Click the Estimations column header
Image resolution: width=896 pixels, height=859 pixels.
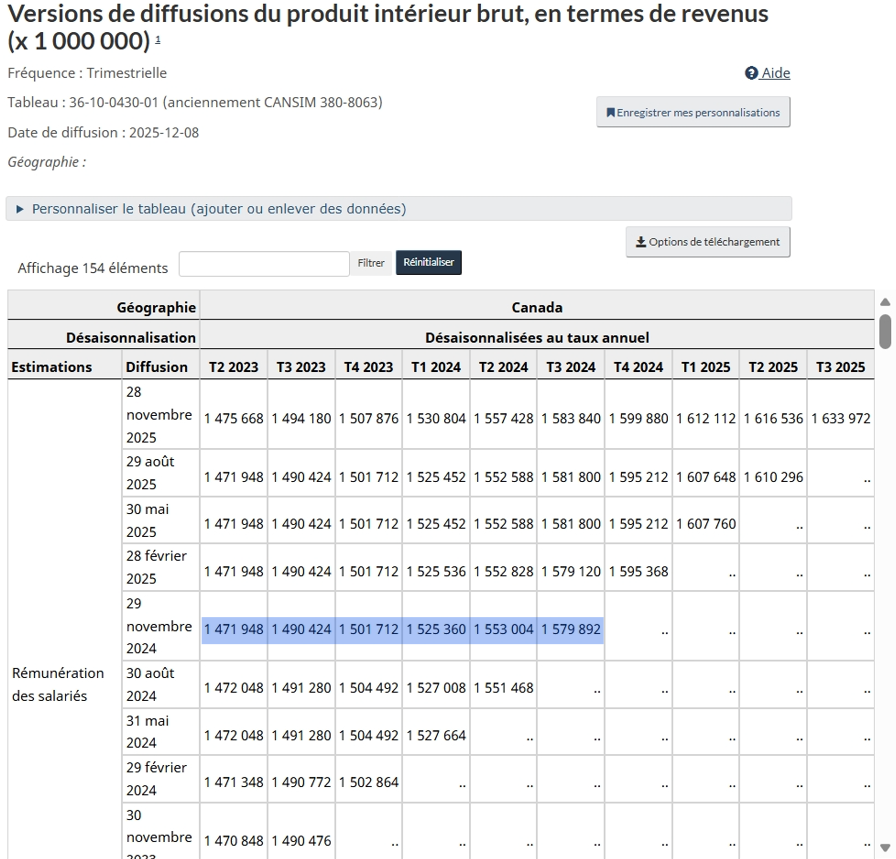52,367
